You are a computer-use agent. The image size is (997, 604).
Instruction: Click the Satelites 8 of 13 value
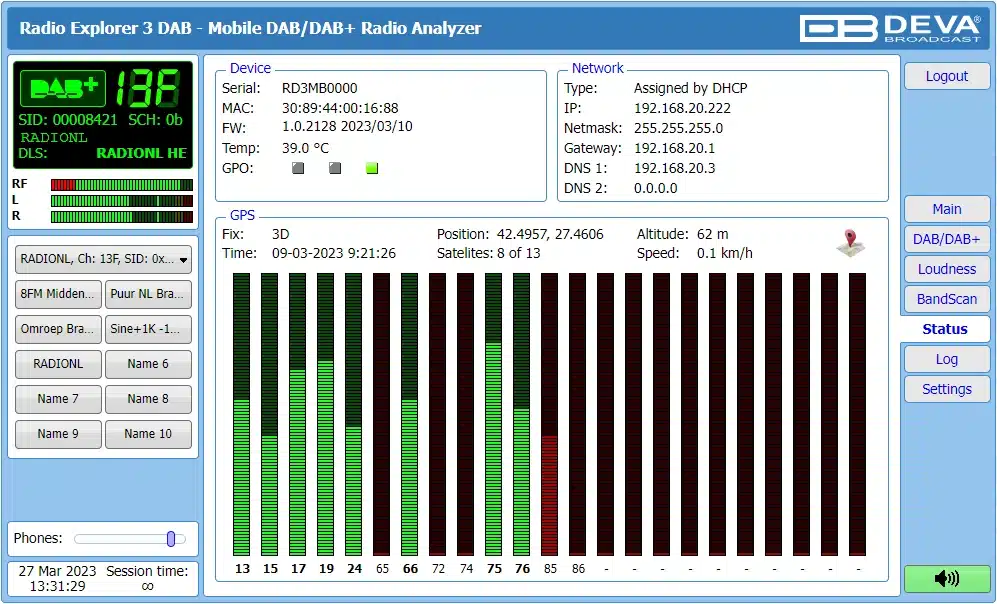[519, 253]
